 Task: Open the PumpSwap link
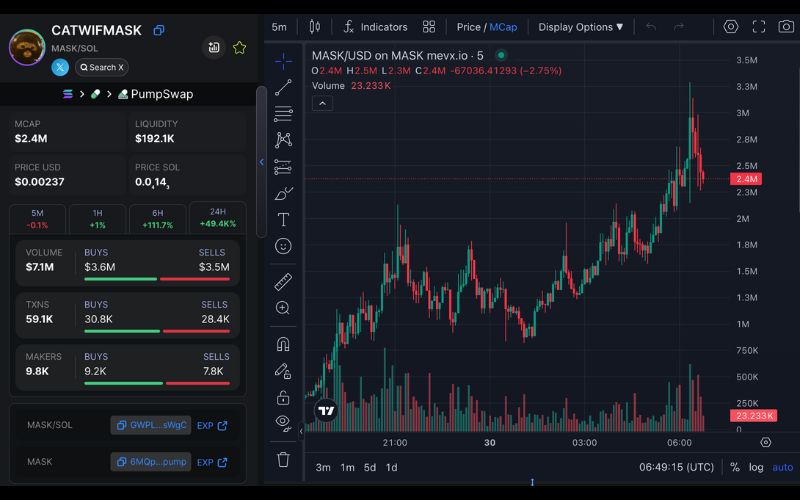click(156, 94)
